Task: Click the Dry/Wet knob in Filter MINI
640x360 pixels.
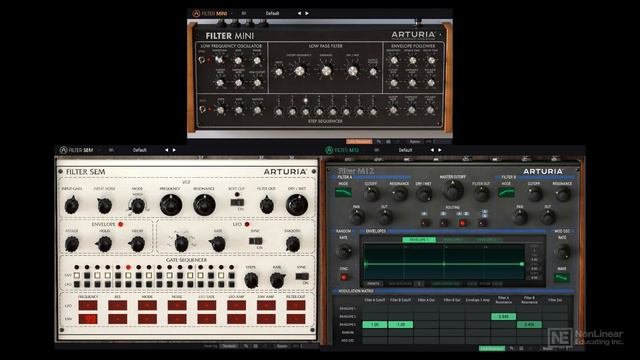Action: [x=353, y=71]
